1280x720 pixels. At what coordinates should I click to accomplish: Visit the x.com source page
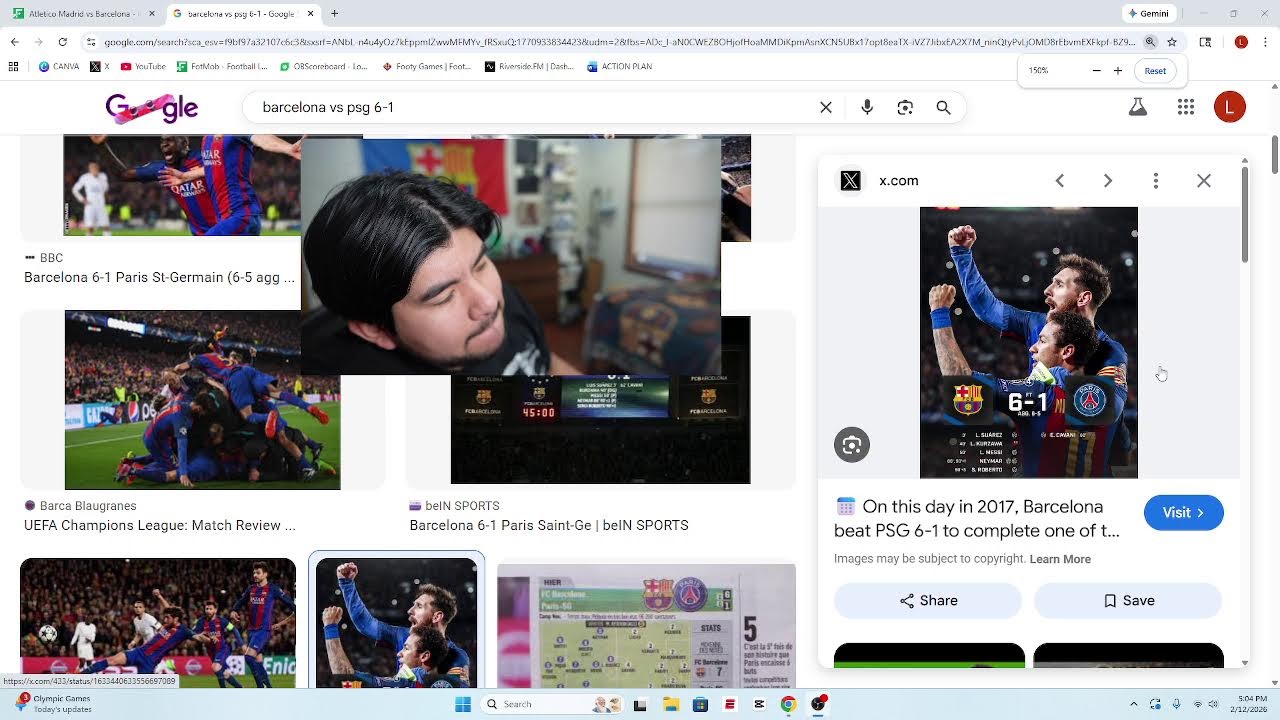pyautogui.click(x=1184, y=513)
